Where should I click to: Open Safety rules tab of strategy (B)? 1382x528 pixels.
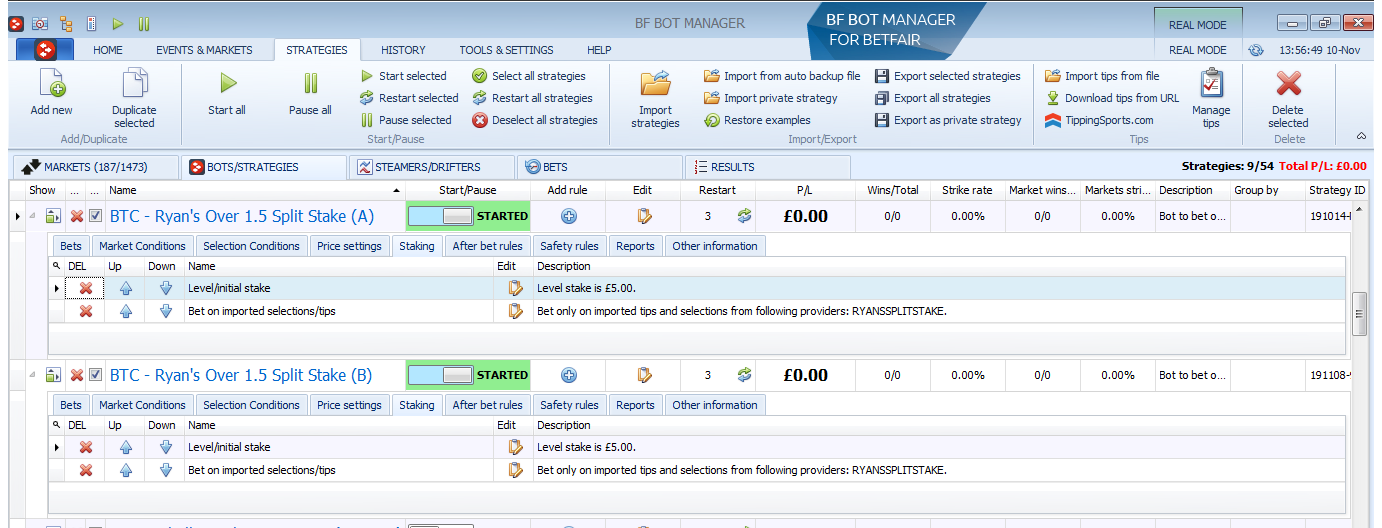pos(569,405)
